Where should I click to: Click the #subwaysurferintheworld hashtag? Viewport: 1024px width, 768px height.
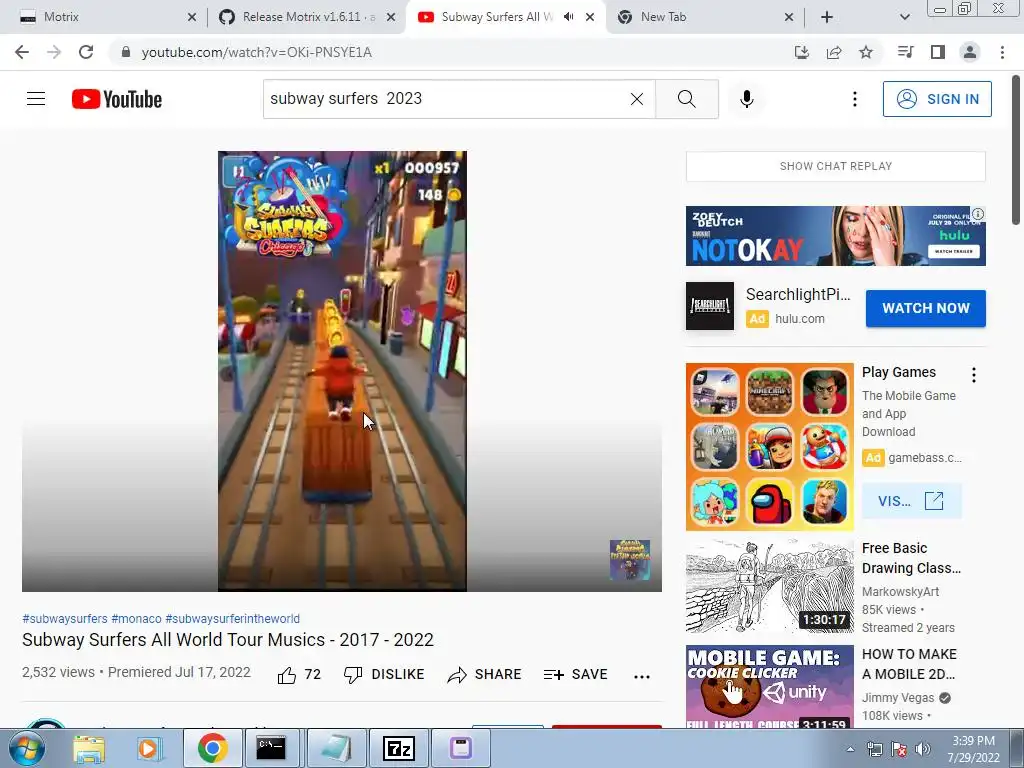[x=232, y=618]
